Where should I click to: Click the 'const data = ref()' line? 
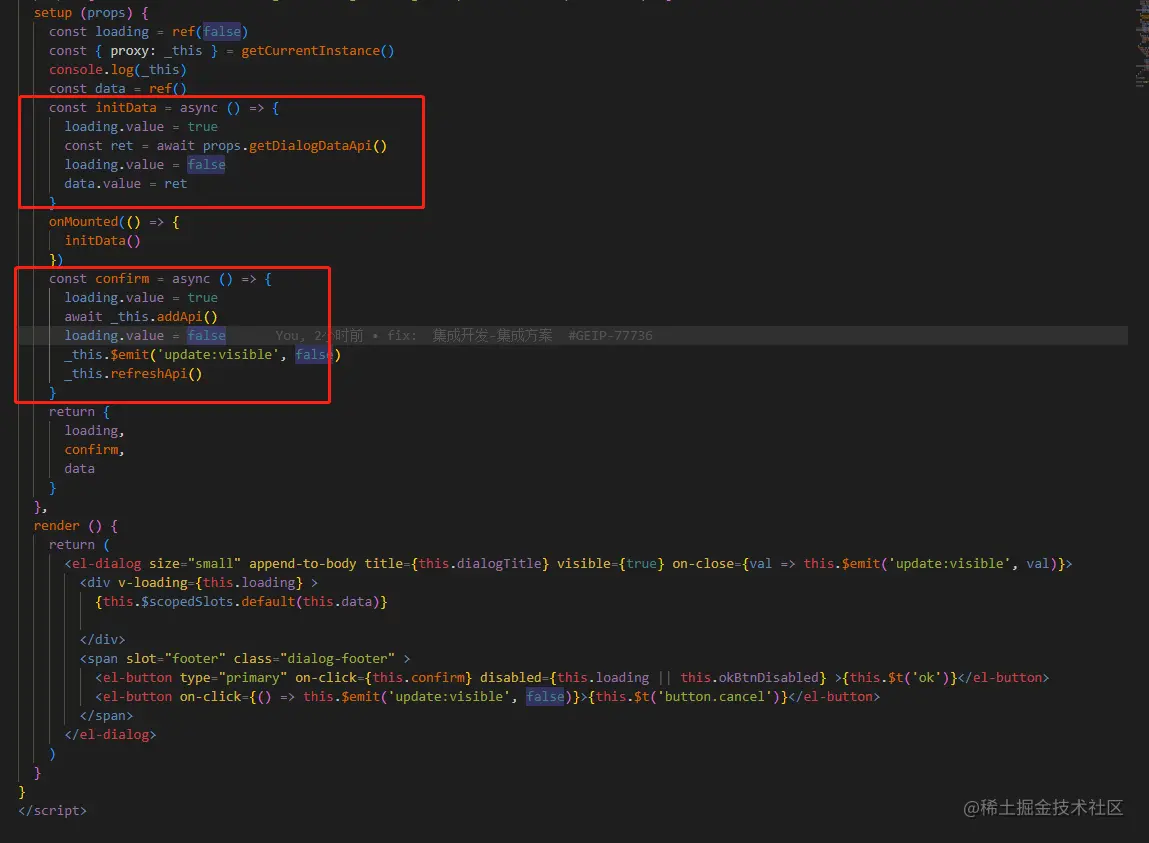pyautogui.click(x=117, y=89)
